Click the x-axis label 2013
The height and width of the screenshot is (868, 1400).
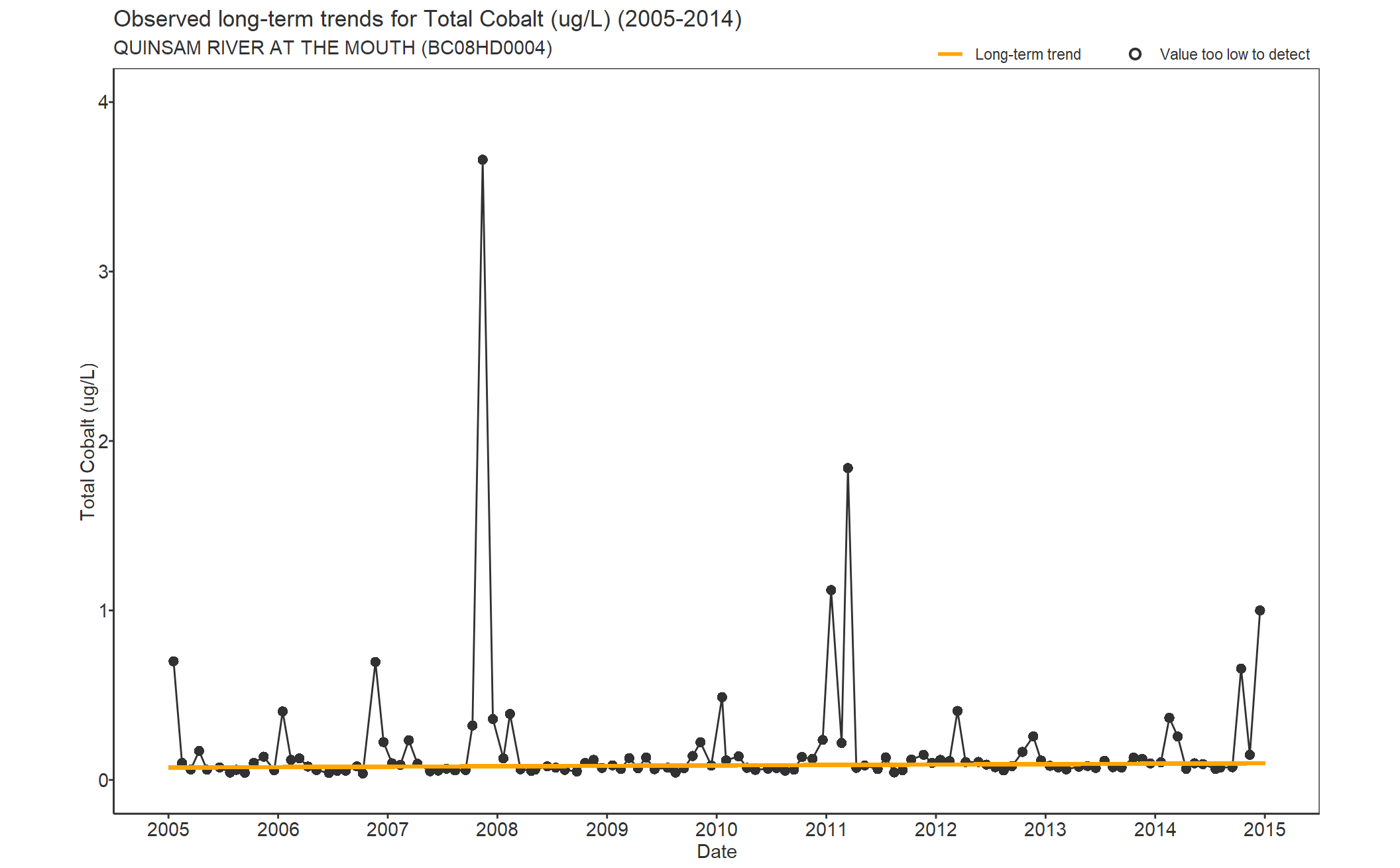pyautogui.click(x=1045, y=830)
